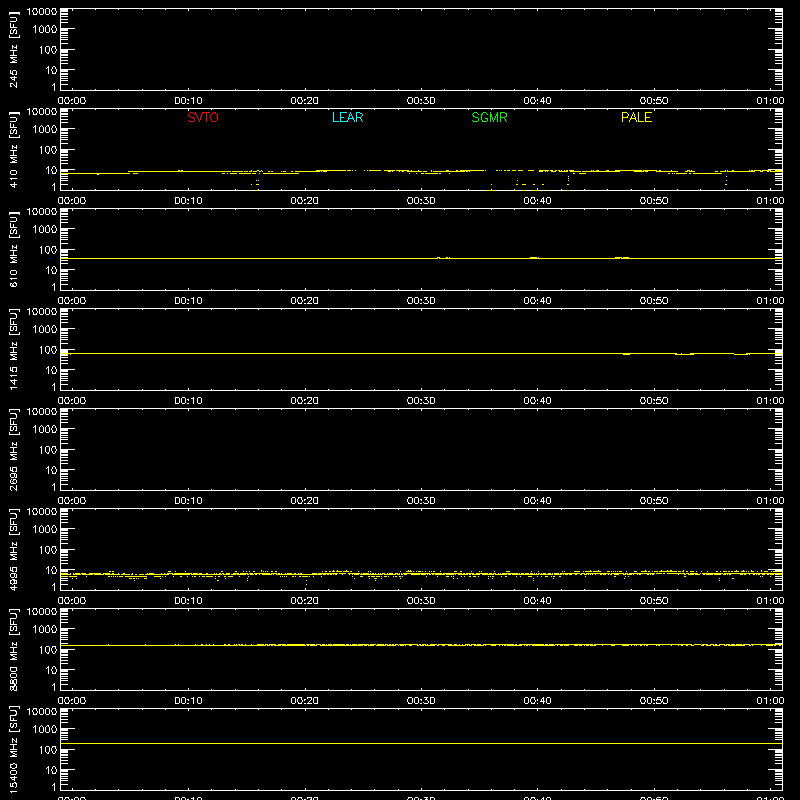Click the 01:00 tick under the 4995 MHz plot
Image resolution: width=800 pixels, height=800 pixels.
(x=770, y=601)
